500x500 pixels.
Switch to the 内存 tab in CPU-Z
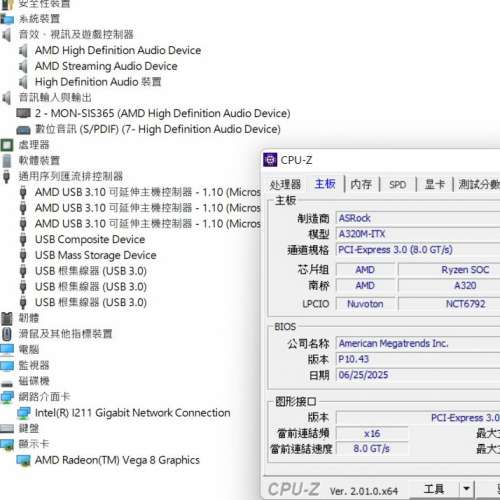pyautogui.click(x=361, y=184)
